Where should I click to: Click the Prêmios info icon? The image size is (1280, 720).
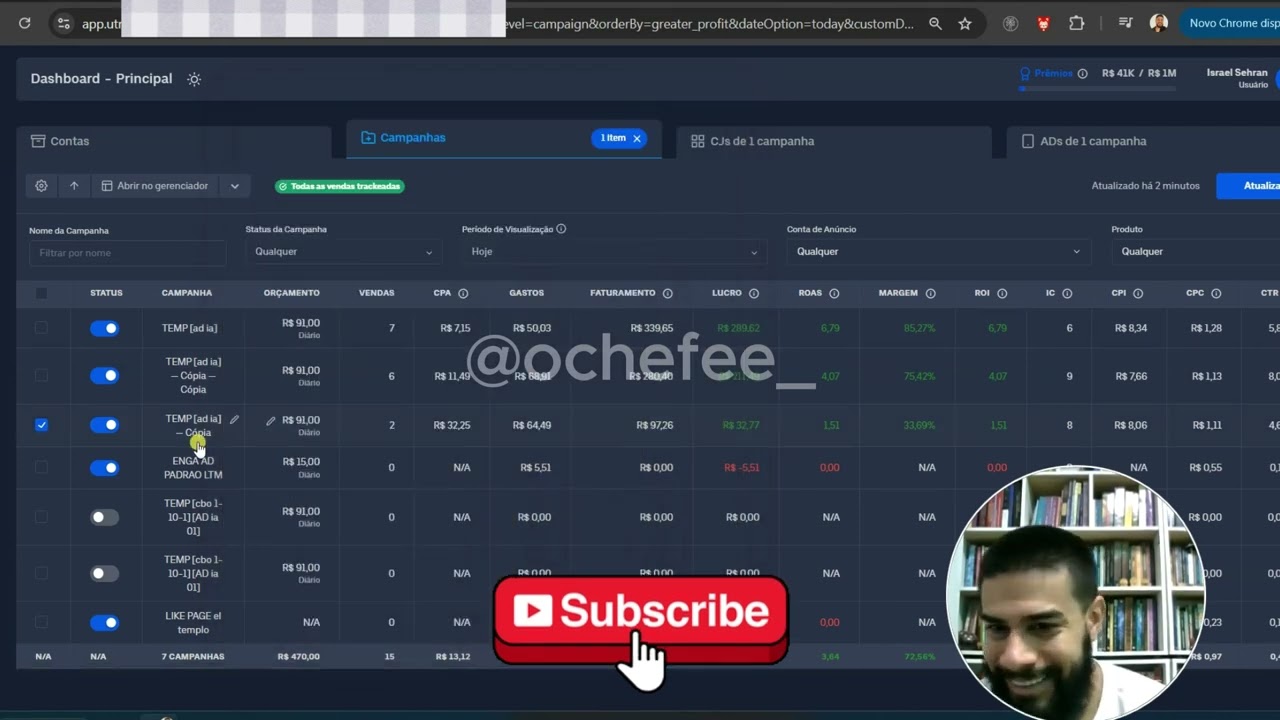(1082, 73)
